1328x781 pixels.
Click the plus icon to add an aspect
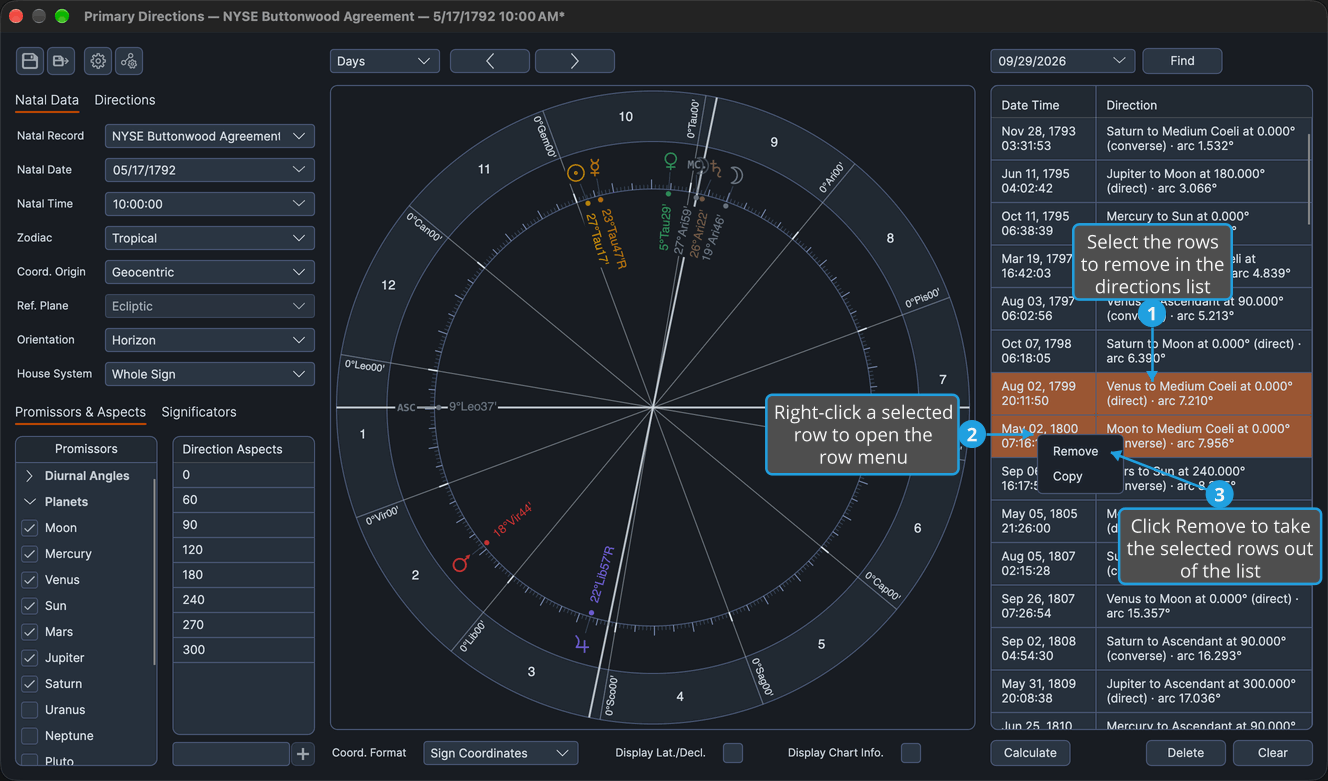303,754
